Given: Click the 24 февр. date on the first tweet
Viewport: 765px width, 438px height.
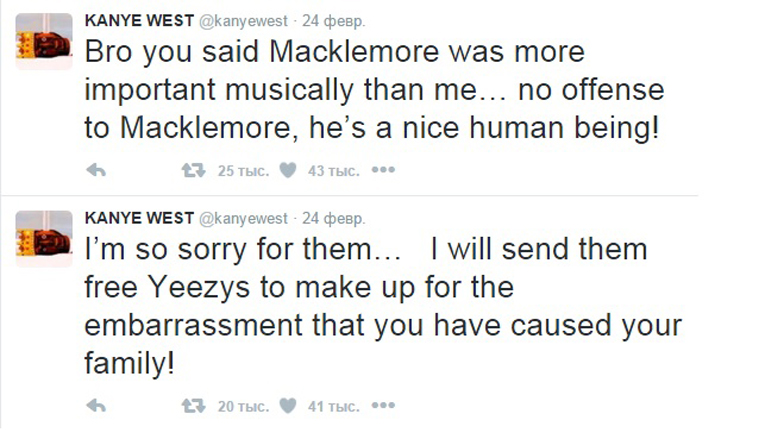Looking at the screenshot, I should [334, 19].
